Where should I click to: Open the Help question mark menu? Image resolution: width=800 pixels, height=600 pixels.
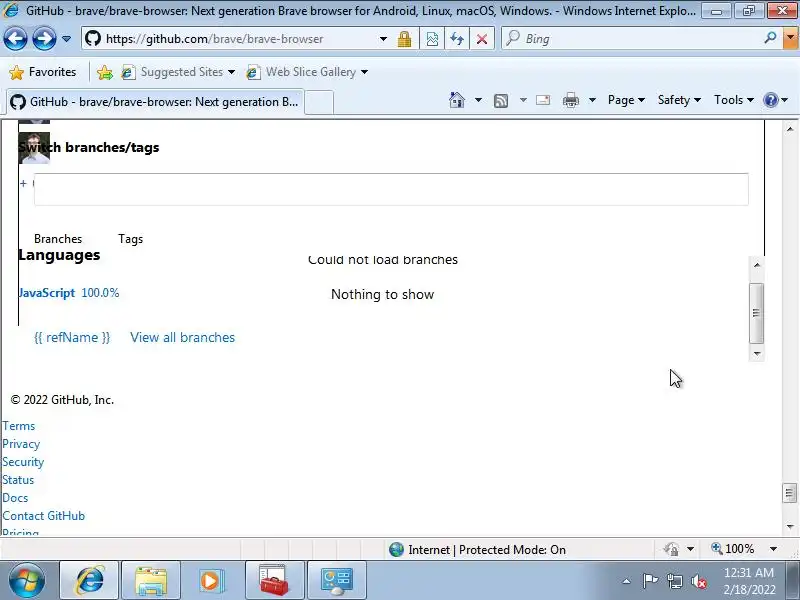[776, 100]
